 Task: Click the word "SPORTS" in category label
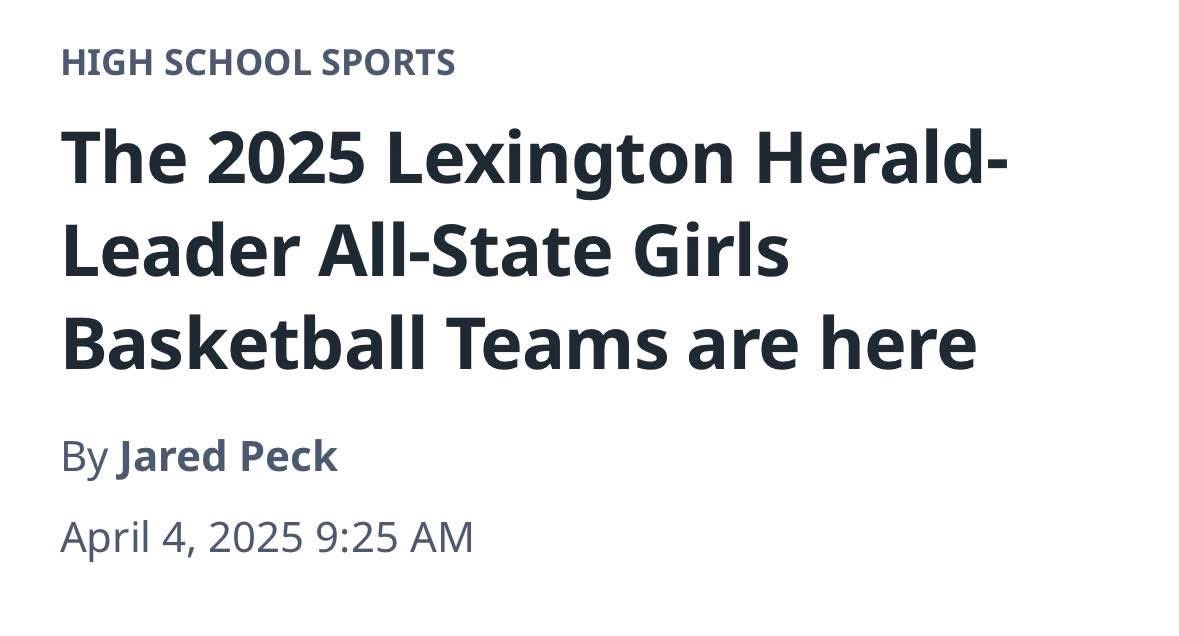pos(388,62)
